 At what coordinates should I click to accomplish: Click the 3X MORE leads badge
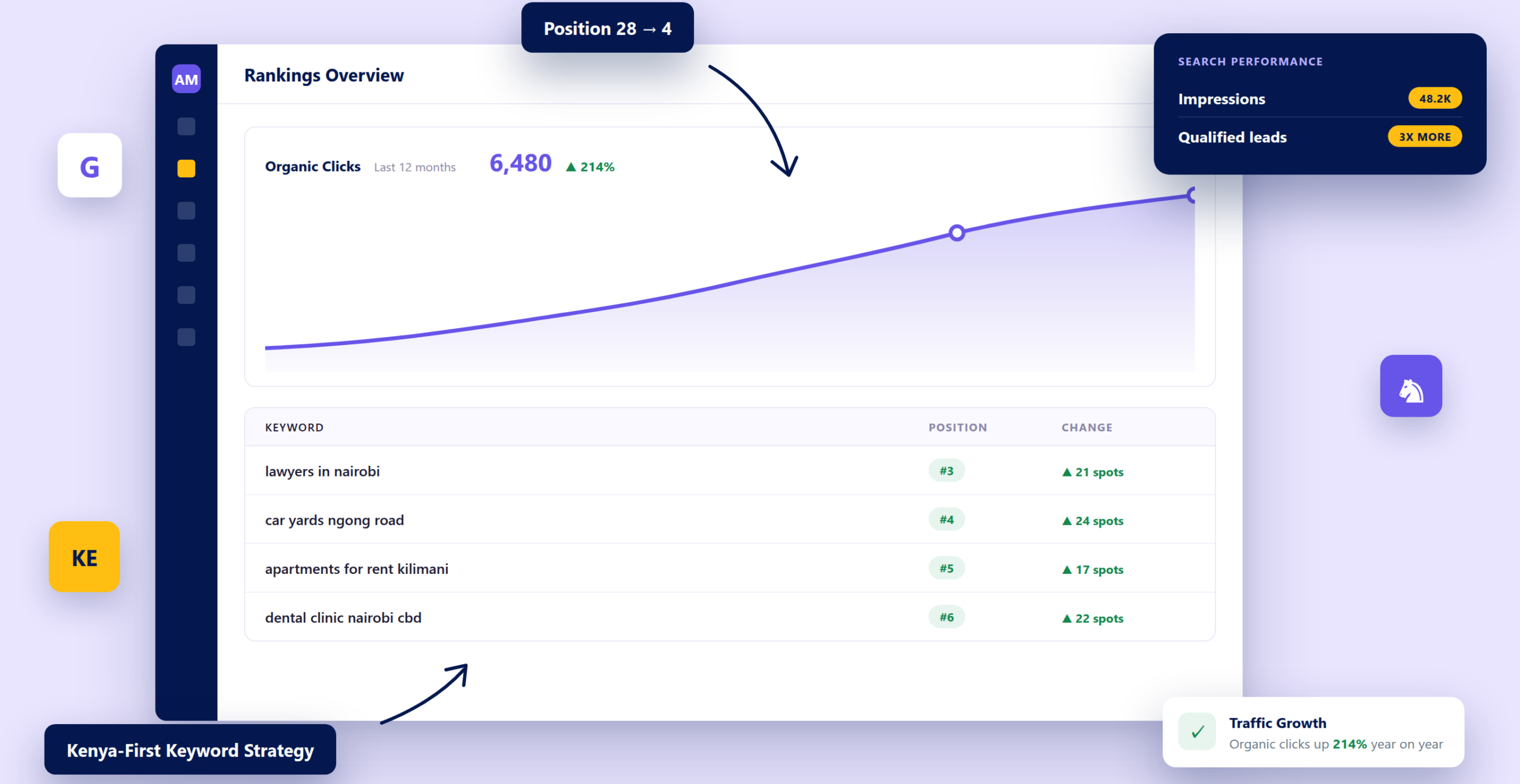[x=1424, y=137]
